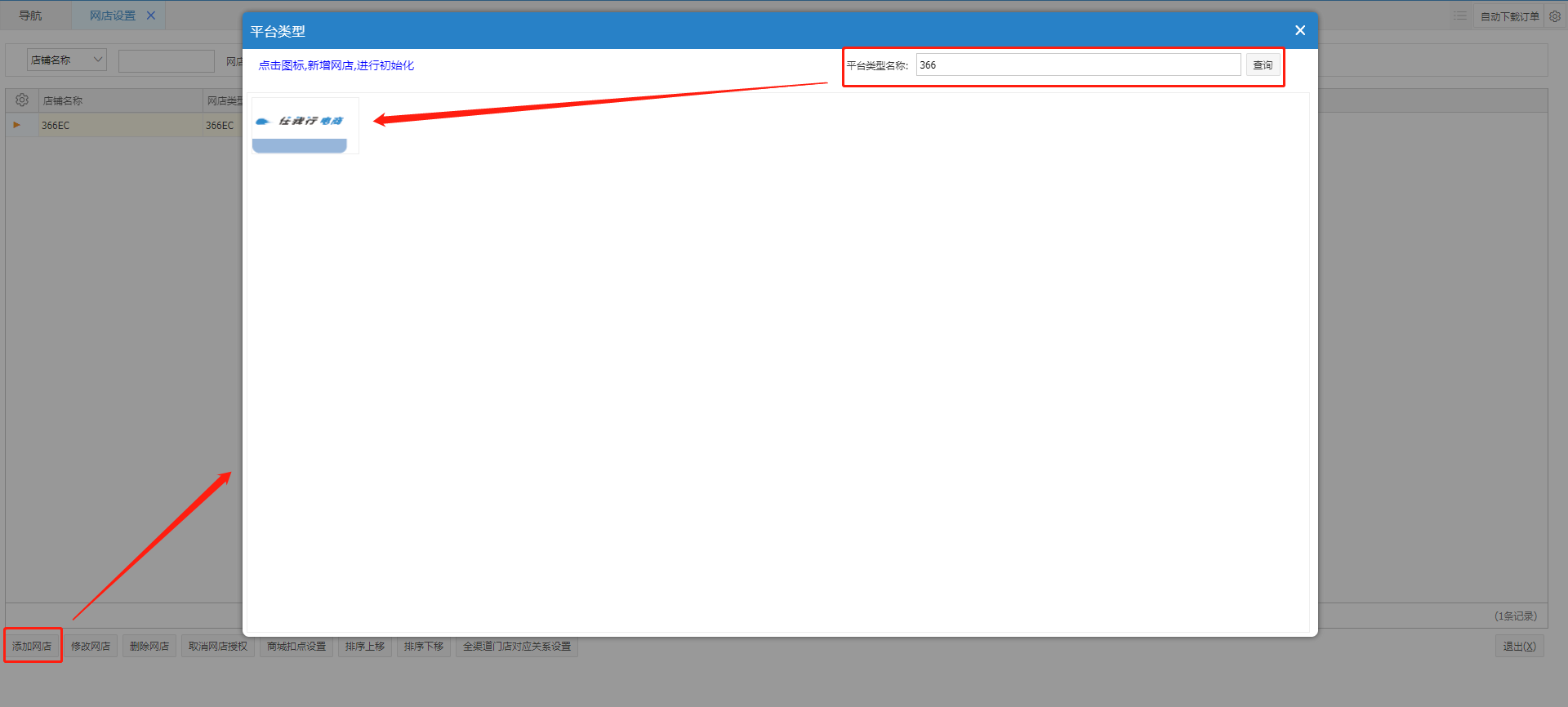Screen dimensions: 1568x707
Task: Click the 商城扣点设置 button
Action: pyautogui.click(x=296, y=646)
